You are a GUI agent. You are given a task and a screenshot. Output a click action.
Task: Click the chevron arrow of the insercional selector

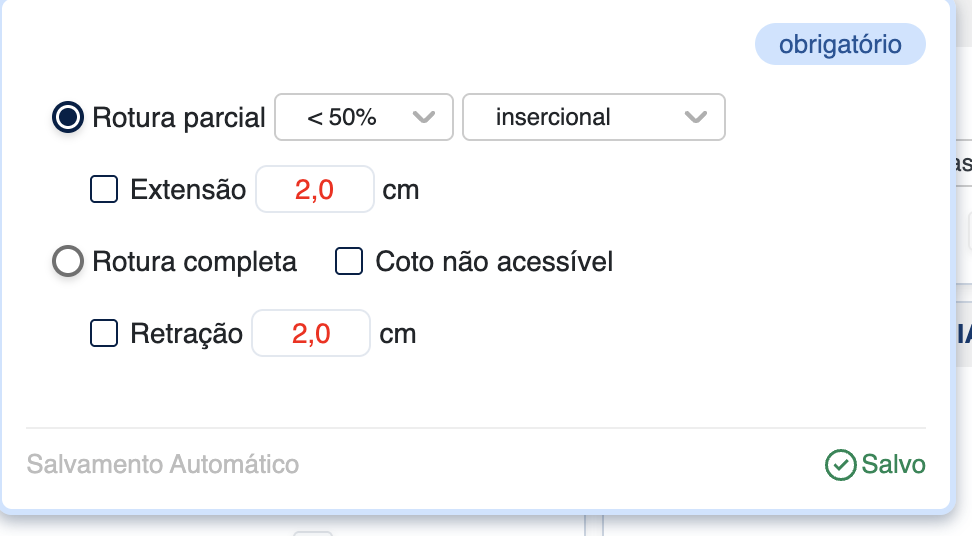pos(696,117)
